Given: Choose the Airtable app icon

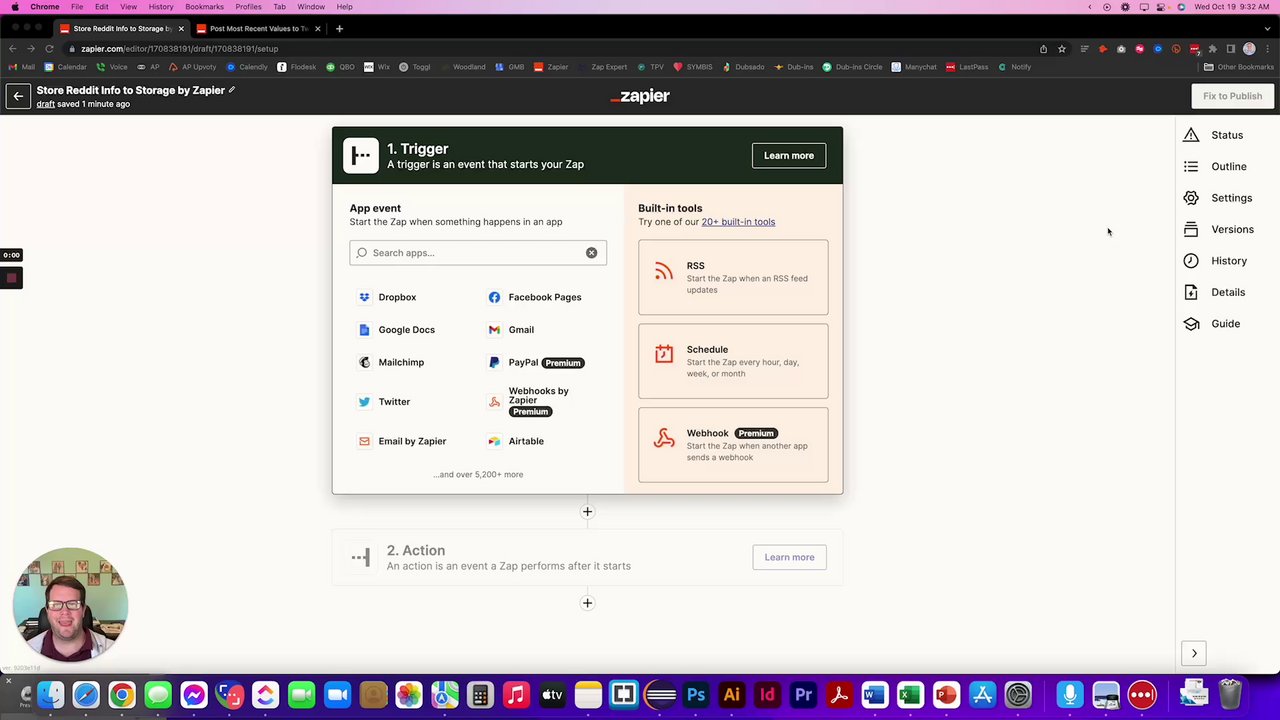Looking at the screenshot, I should pyautogui.click(x=494, y=441).
